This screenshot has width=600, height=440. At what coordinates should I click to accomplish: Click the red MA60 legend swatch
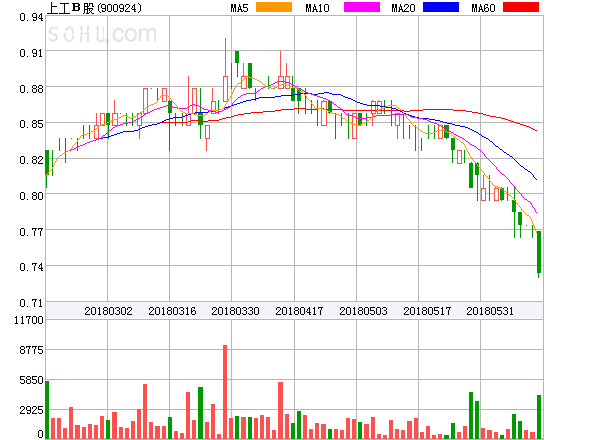click(521, 7)
